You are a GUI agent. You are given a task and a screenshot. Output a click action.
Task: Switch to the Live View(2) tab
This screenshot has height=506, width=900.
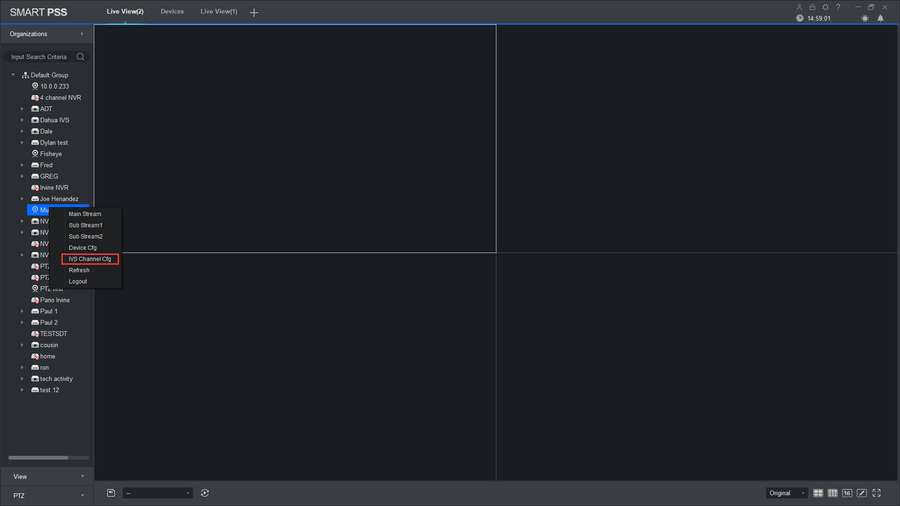tap(125, 11)
